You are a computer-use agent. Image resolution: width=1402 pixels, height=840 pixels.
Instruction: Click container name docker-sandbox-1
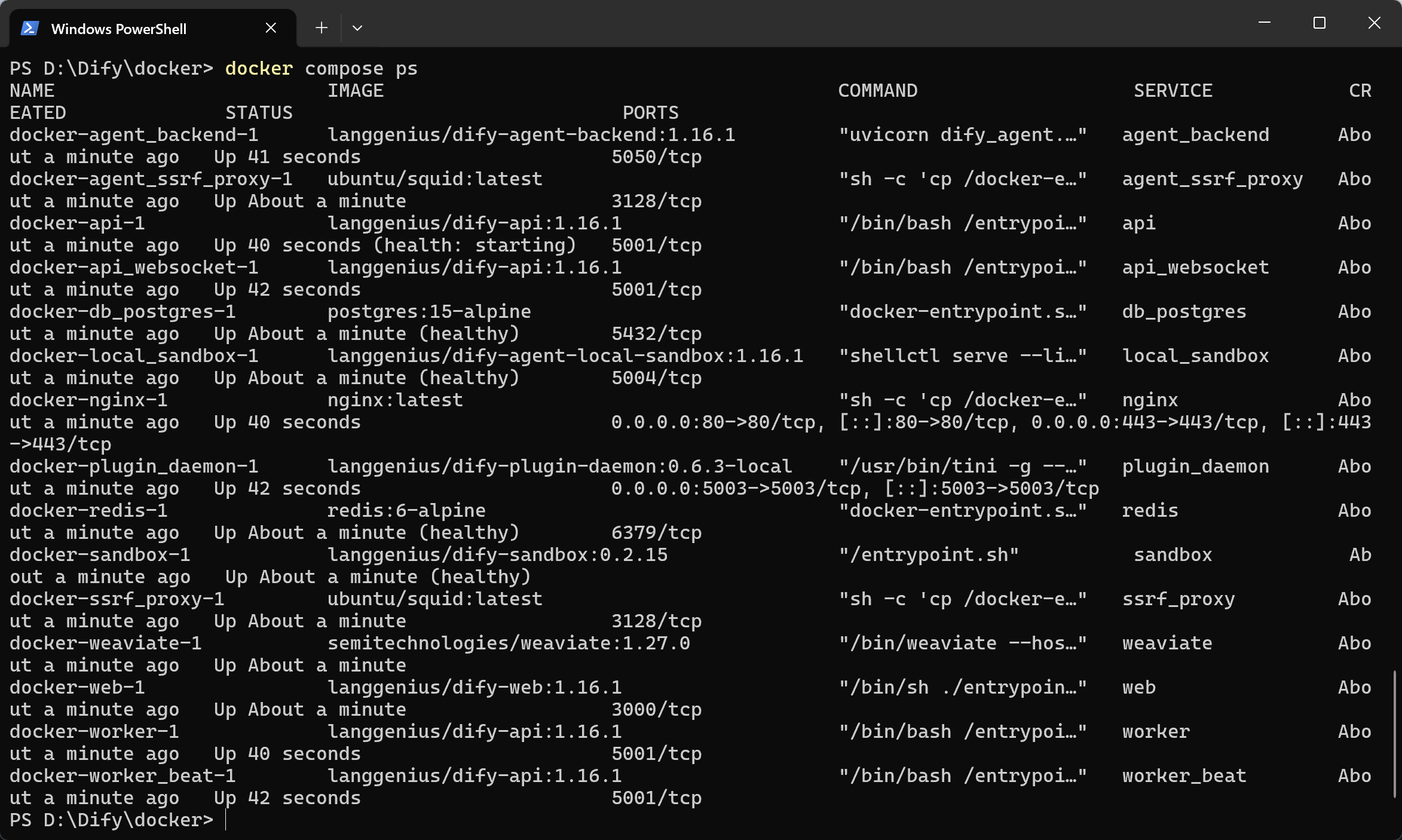(x=100, y=555)
